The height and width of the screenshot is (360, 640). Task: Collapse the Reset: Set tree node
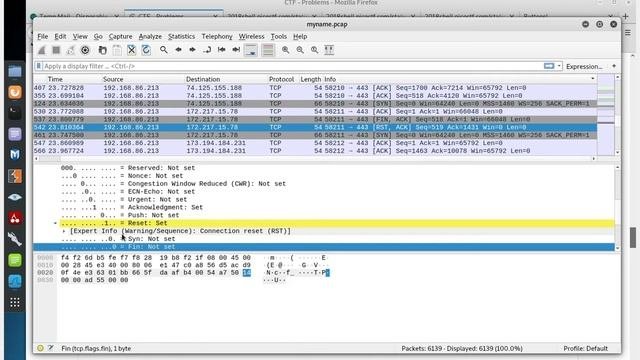(x=56, y=223)
